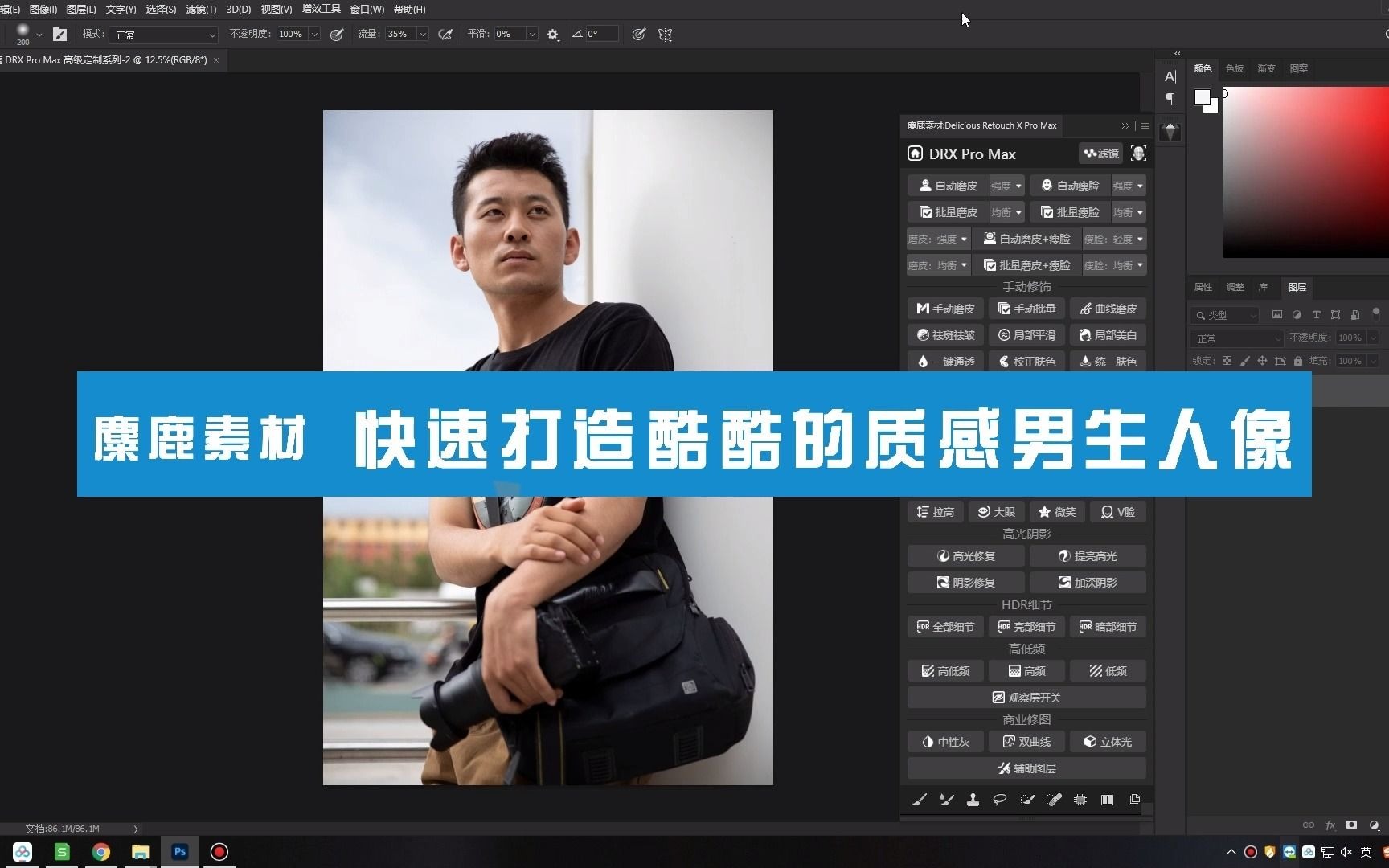Click the background color swatch
The image size is (1389, 868).
coord(1212,107)
